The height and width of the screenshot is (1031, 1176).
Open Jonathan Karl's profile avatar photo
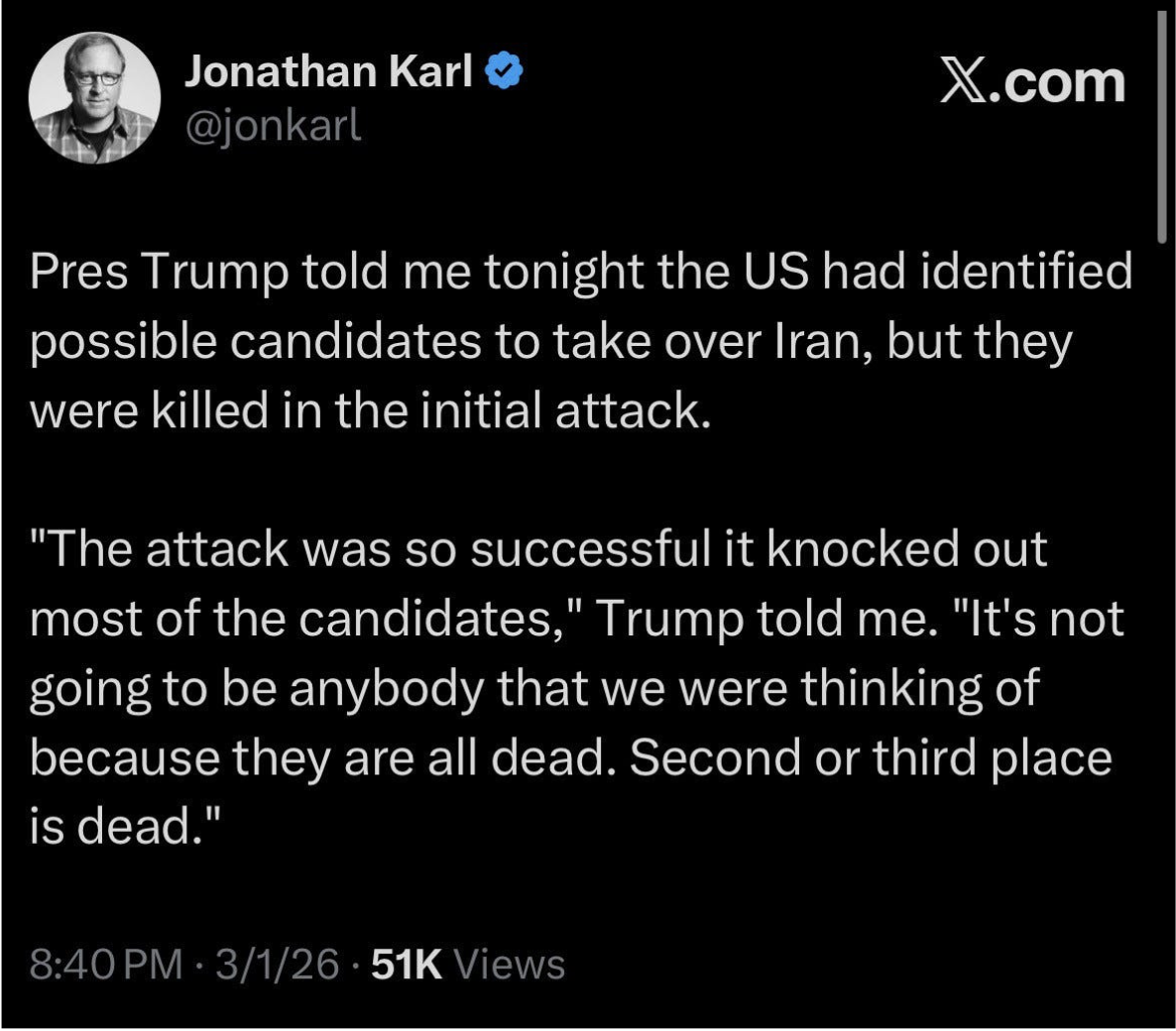pos(94,99)
